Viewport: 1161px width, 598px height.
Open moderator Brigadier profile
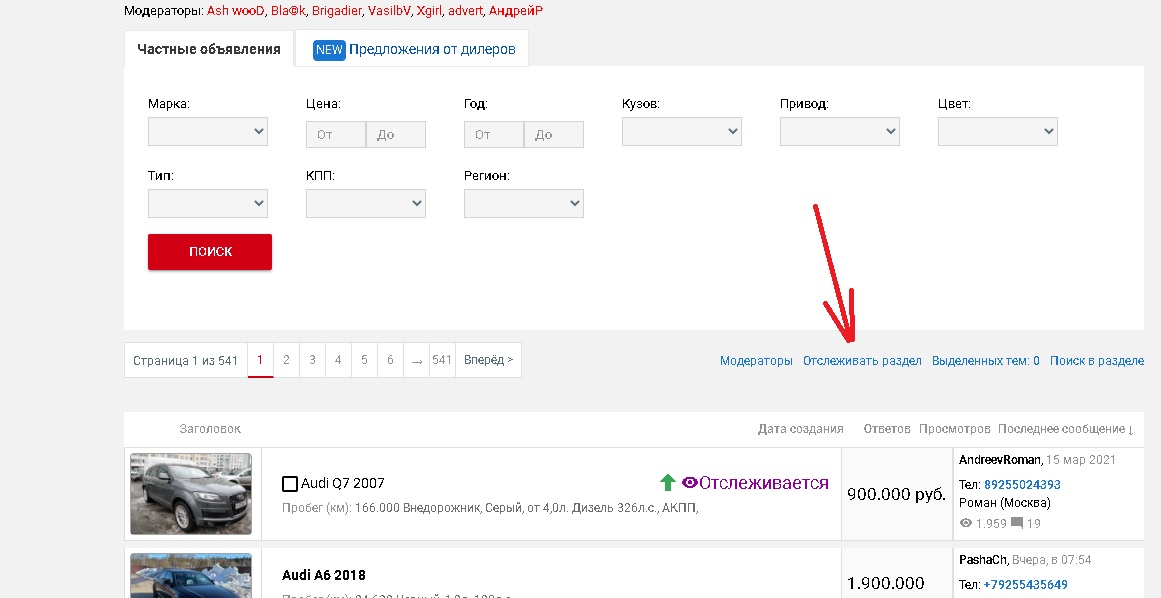coord(336,11)
